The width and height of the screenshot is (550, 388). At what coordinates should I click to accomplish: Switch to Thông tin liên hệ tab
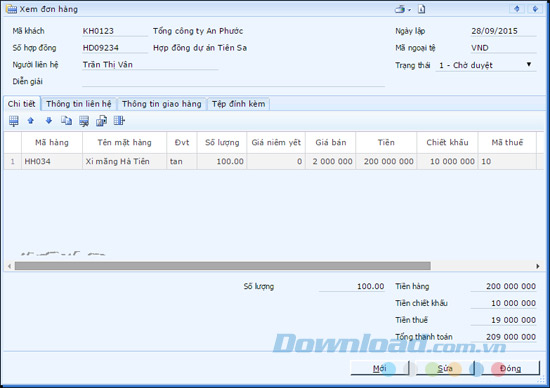coord(79,104)
